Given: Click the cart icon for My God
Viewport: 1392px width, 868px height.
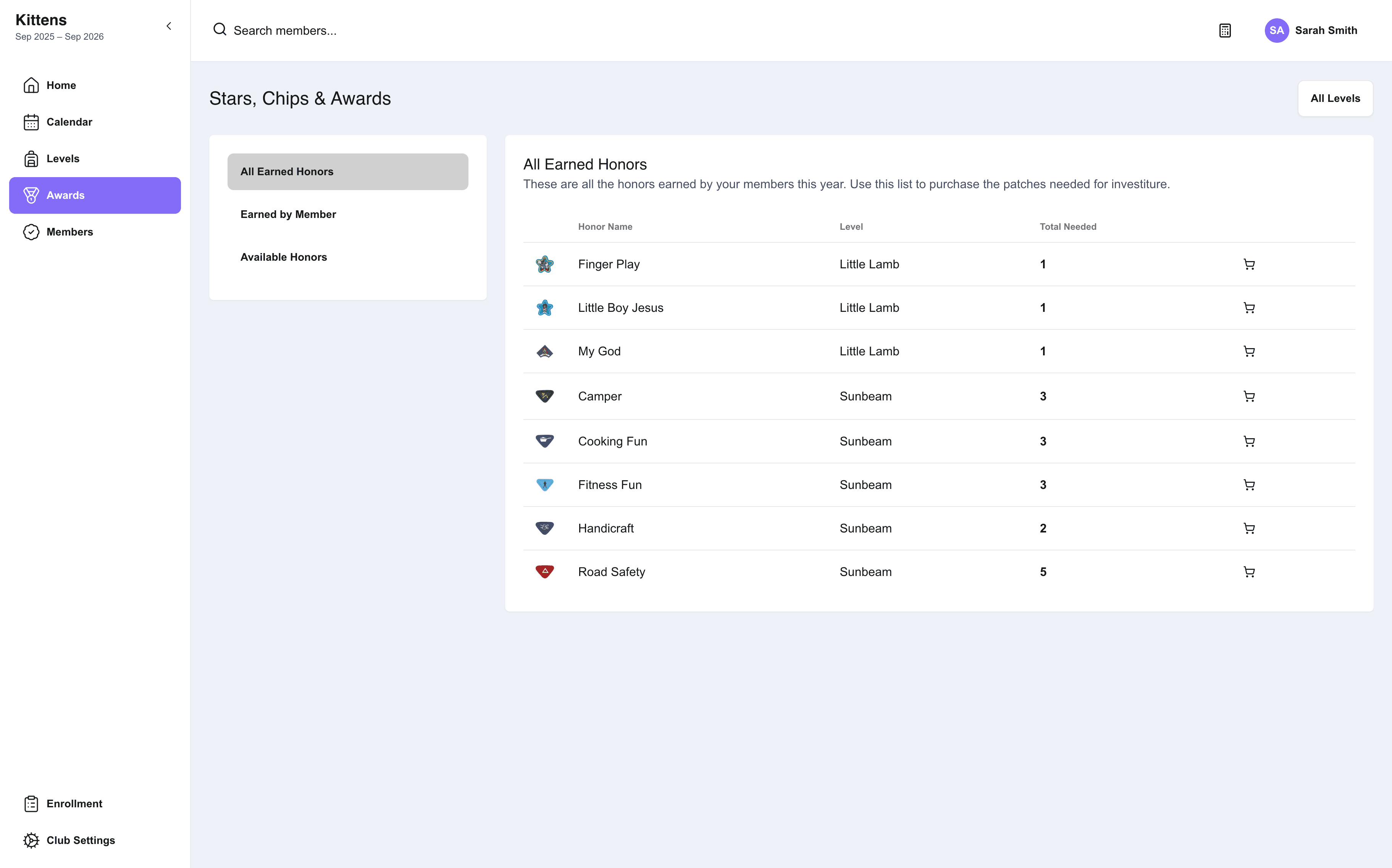Looking at the screenshot, I should click(1248, 351).
